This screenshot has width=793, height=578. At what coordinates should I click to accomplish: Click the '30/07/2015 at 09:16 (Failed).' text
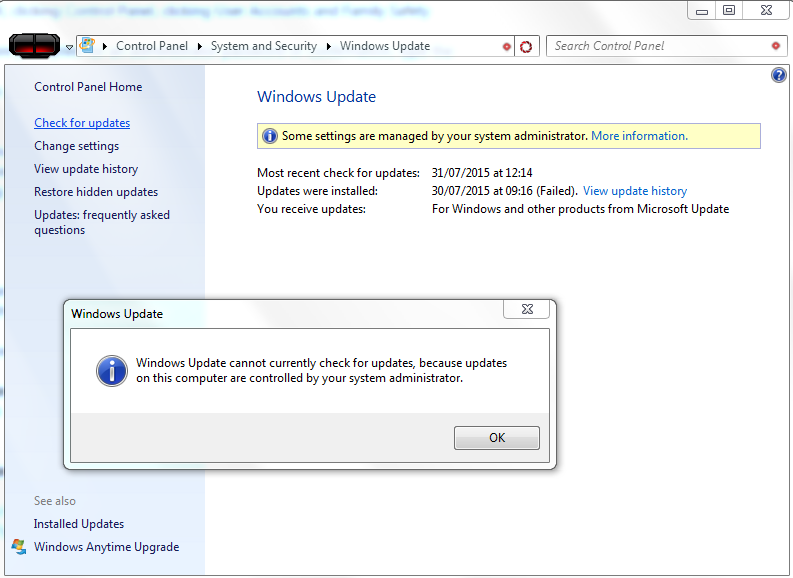(505, 191)
